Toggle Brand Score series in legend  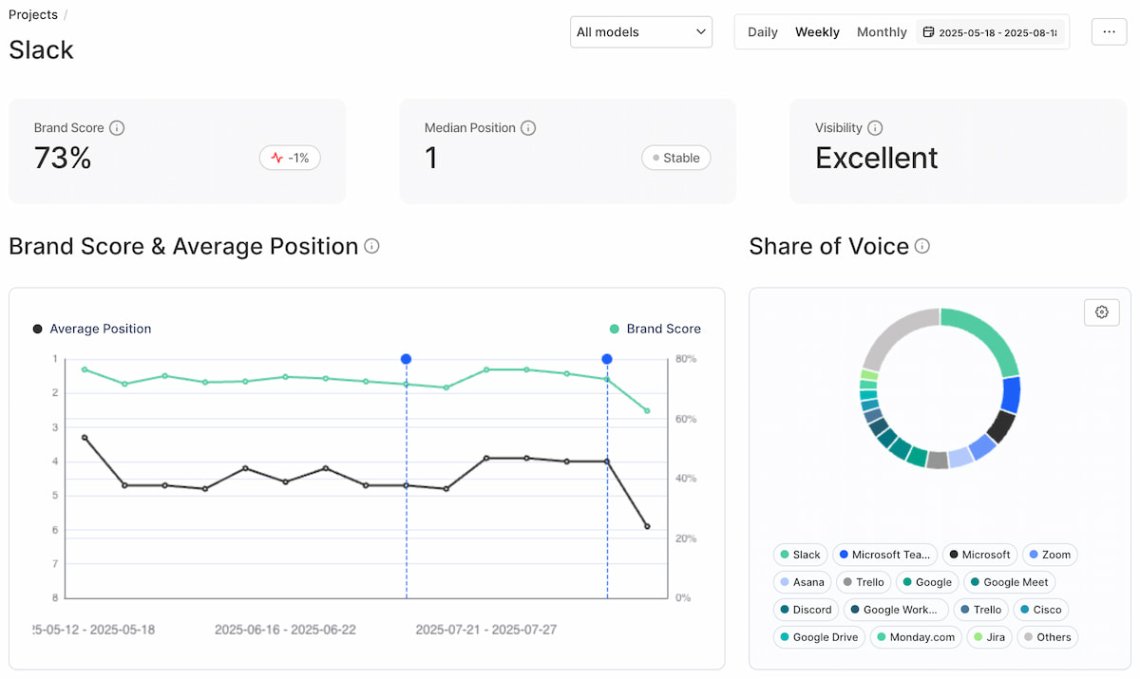[655, 329]
